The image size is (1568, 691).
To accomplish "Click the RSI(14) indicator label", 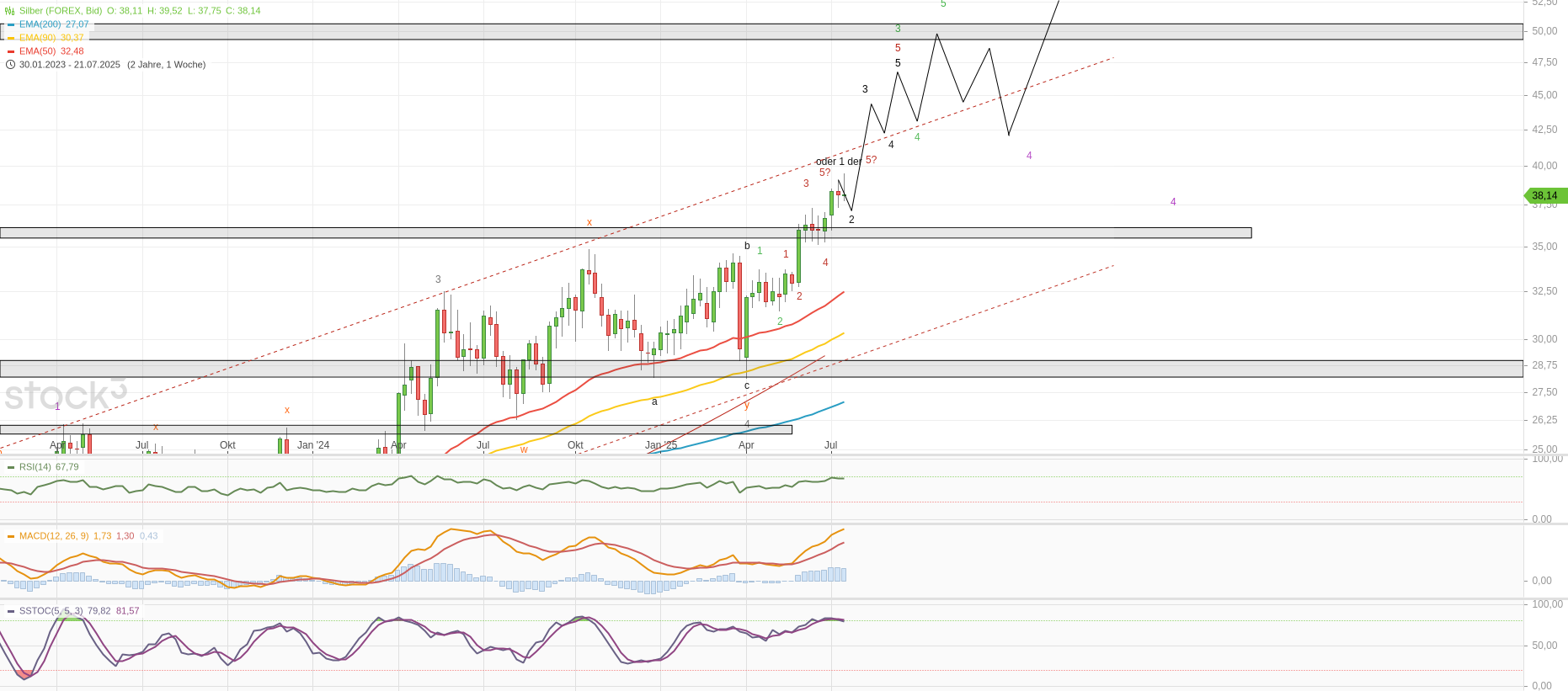I will (x=35, y=467).
